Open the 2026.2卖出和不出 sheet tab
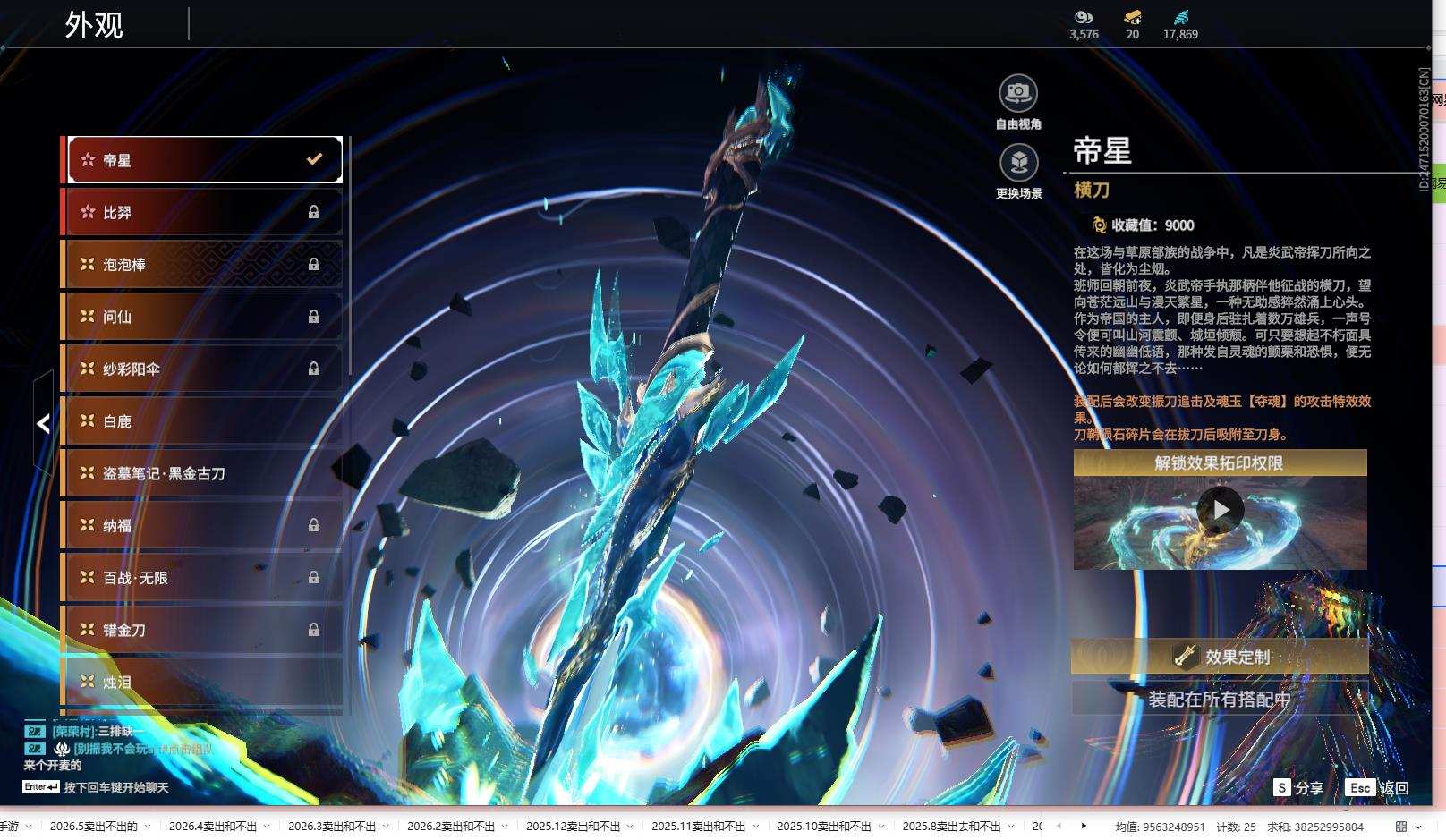 point(451,826)
